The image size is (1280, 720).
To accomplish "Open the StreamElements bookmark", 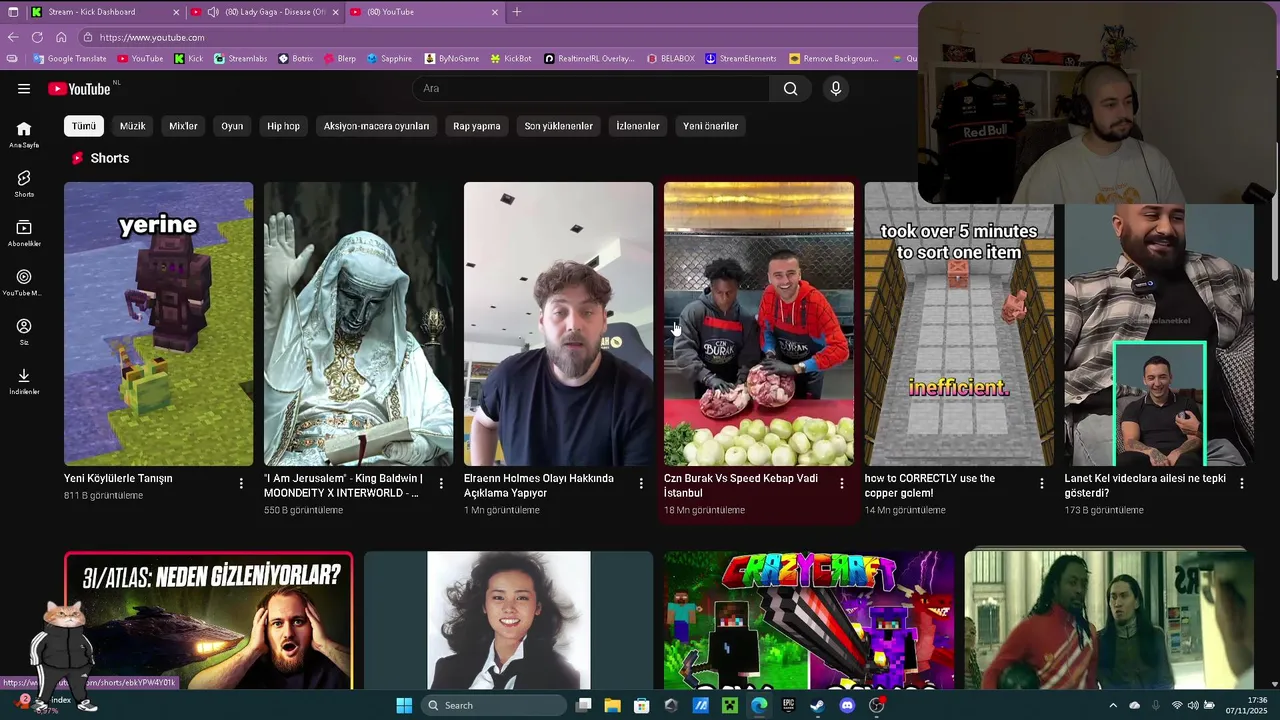I will (740, 58).
